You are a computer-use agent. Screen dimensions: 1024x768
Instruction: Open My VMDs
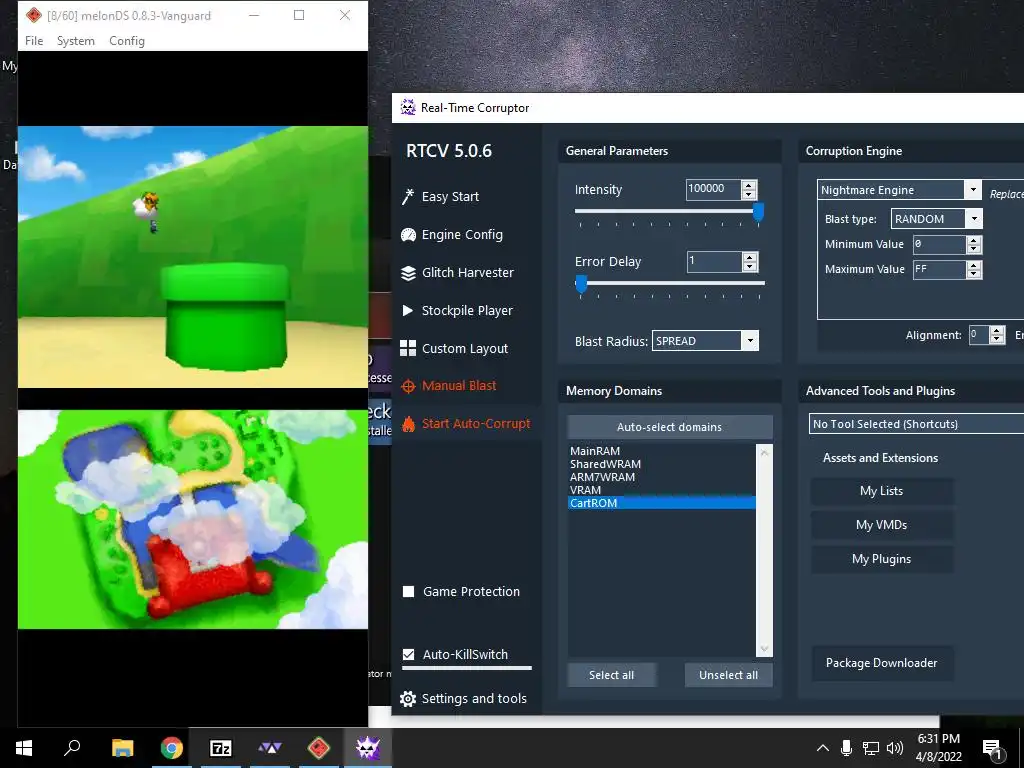click(882, 525)
